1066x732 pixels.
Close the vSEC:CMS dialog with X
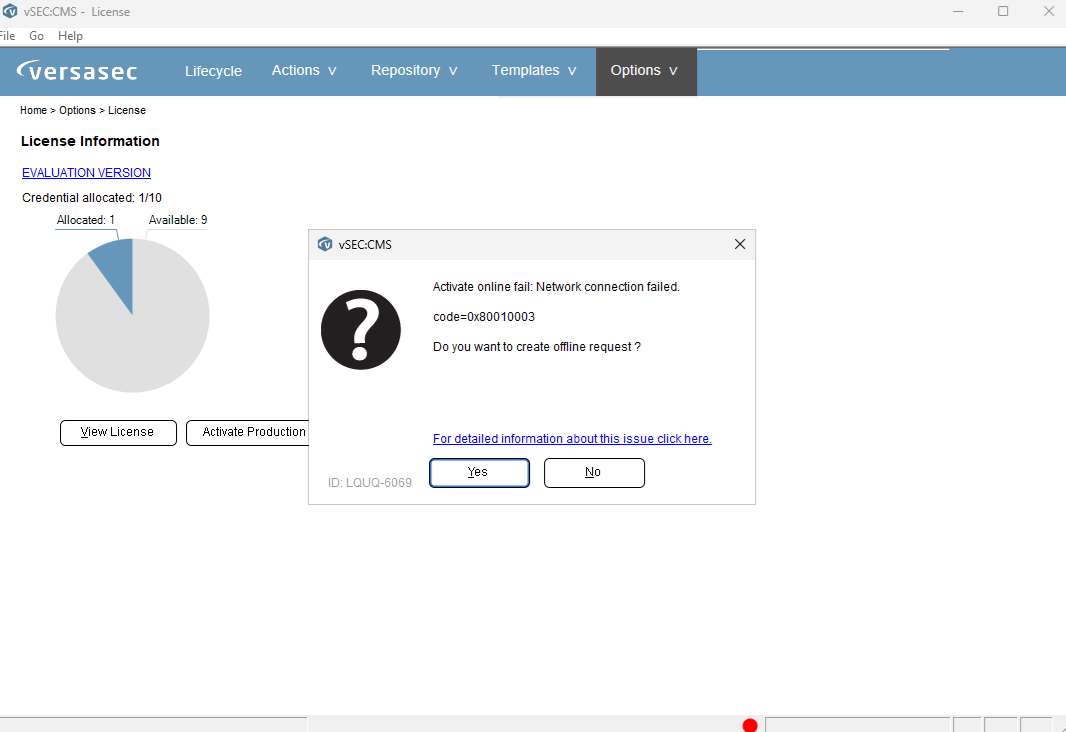740,244
